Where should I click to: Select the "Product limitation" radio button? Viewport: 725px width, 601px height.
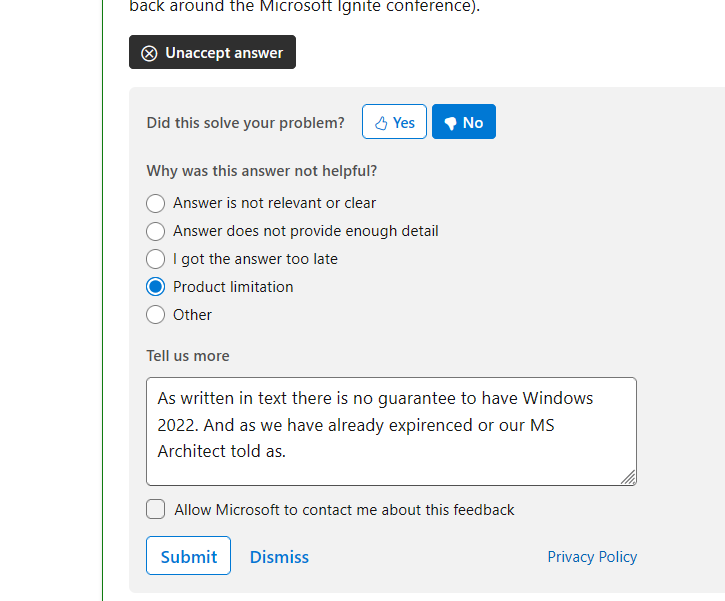point(156,287)
